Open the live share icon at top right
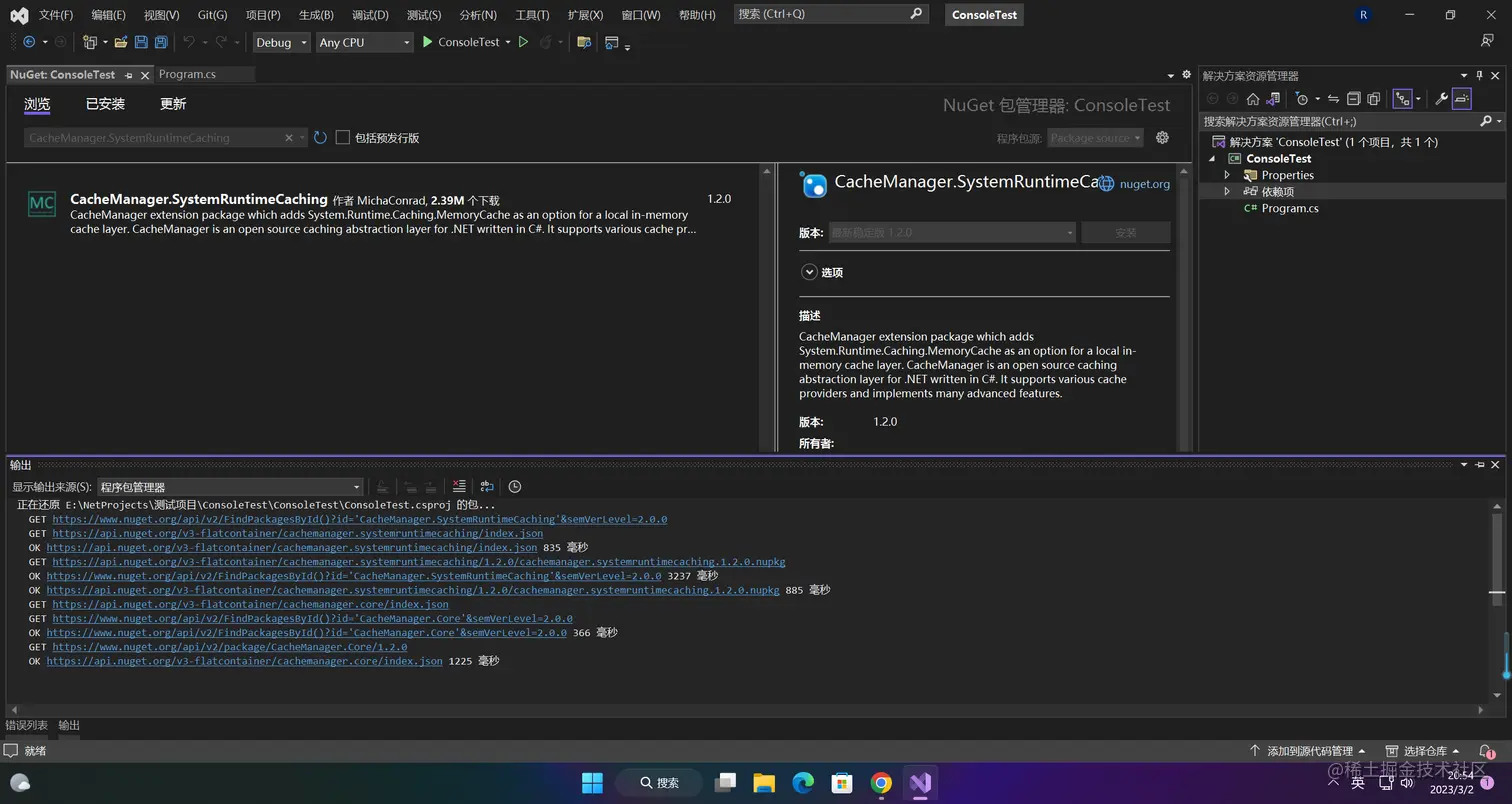Viewport: 1512px width, 804px height. click(1487, 42)
